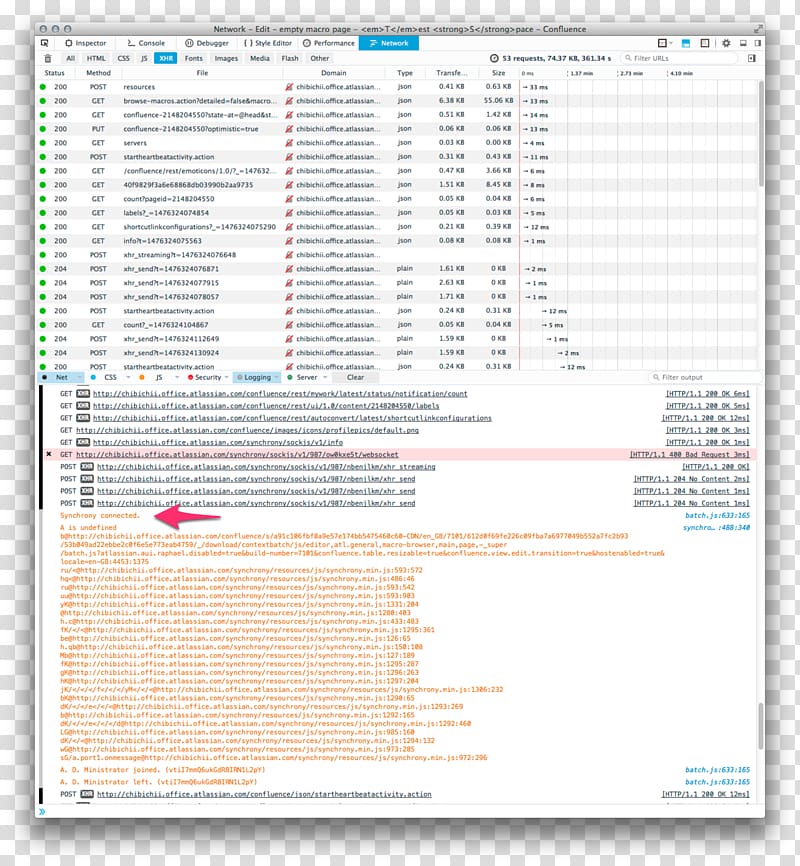This screenshot has width=800, height=866.
Task: Focus the Filter URLs search field
Action: click(679, 58)
